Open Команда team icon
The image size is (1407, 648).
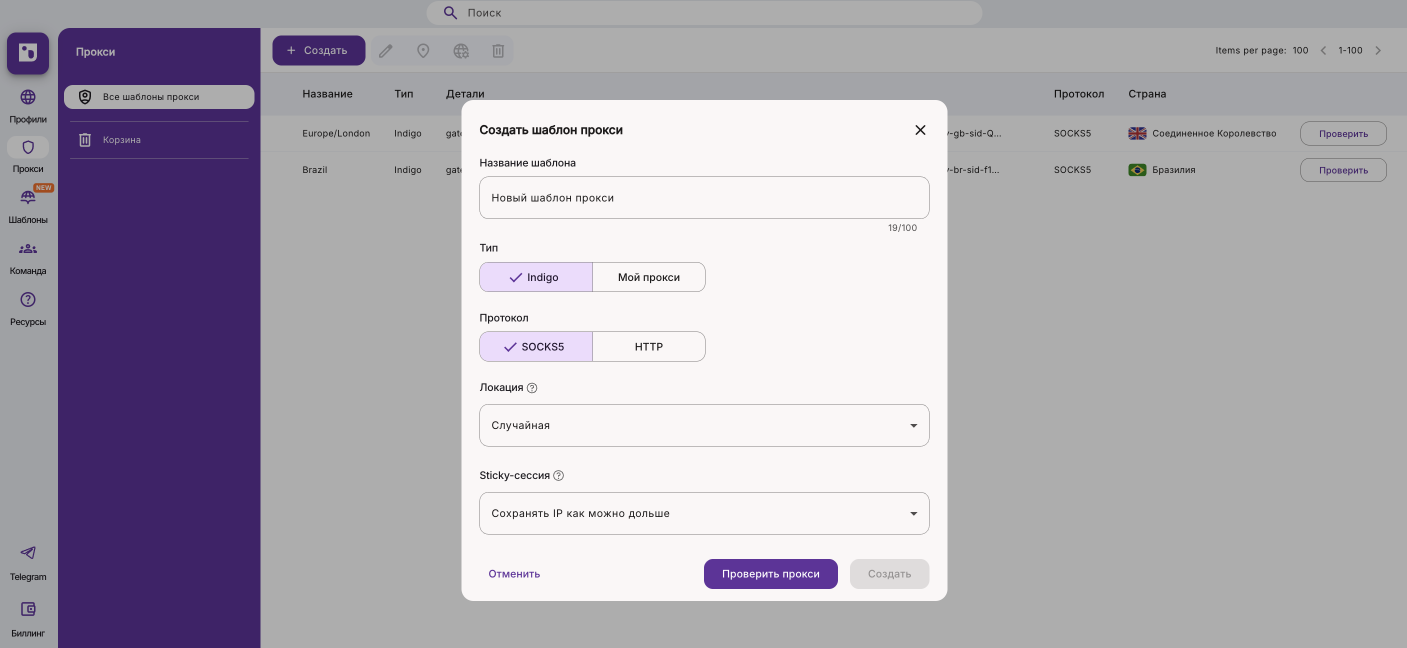(28, 249)
